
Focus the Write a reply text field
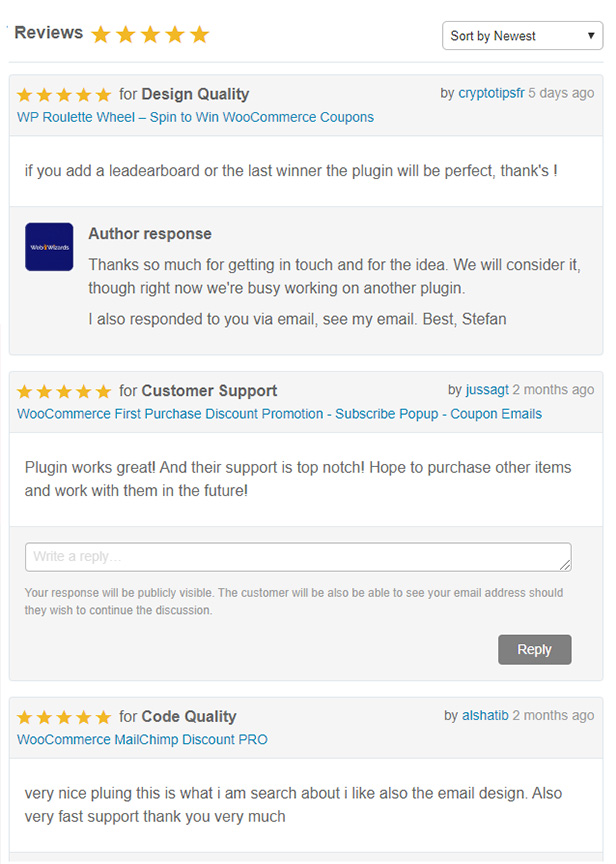click(x=297, y=557)
